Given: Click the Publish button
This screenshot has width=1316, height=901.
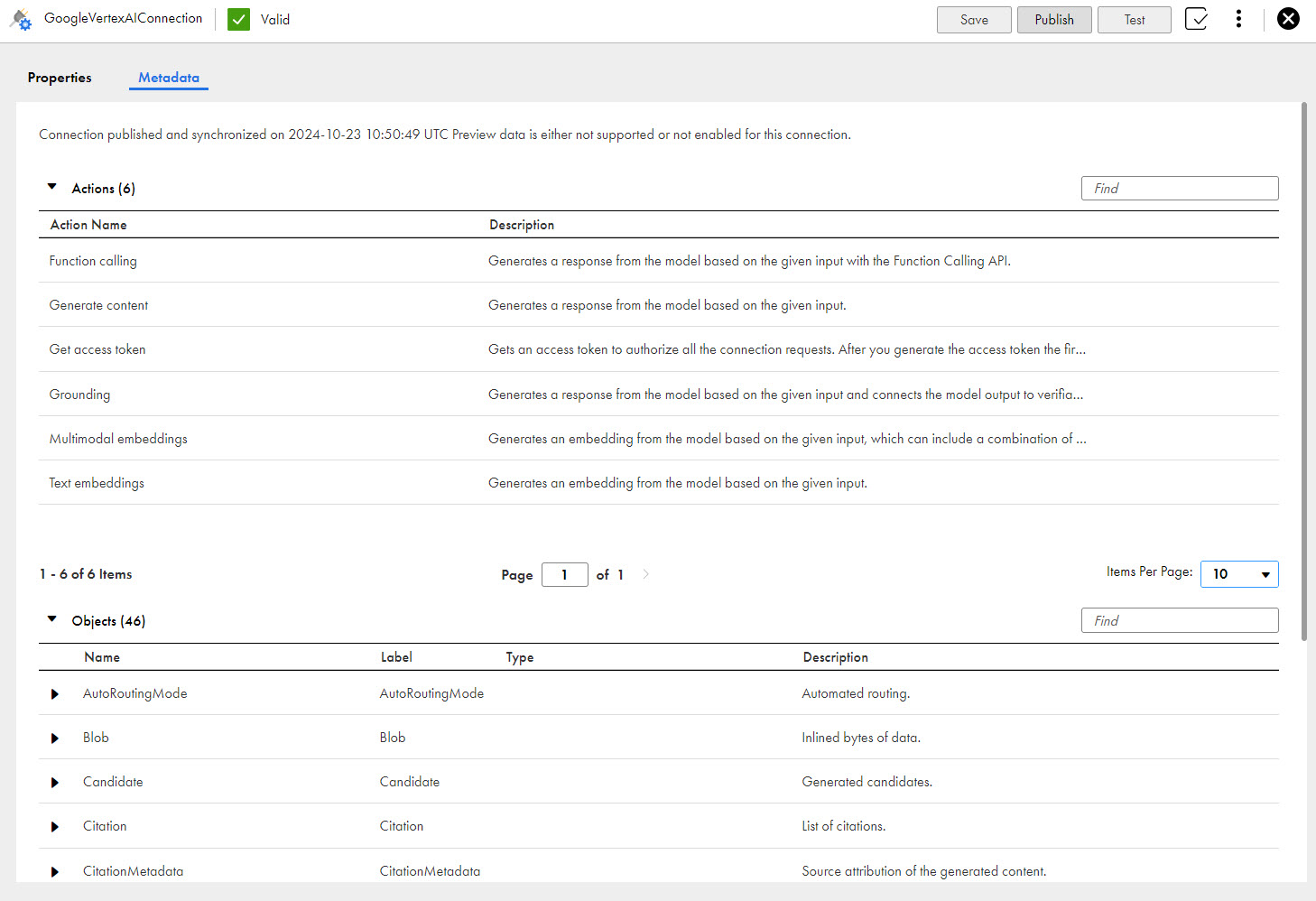Looking at the screenshot, I should point(1054,20).
